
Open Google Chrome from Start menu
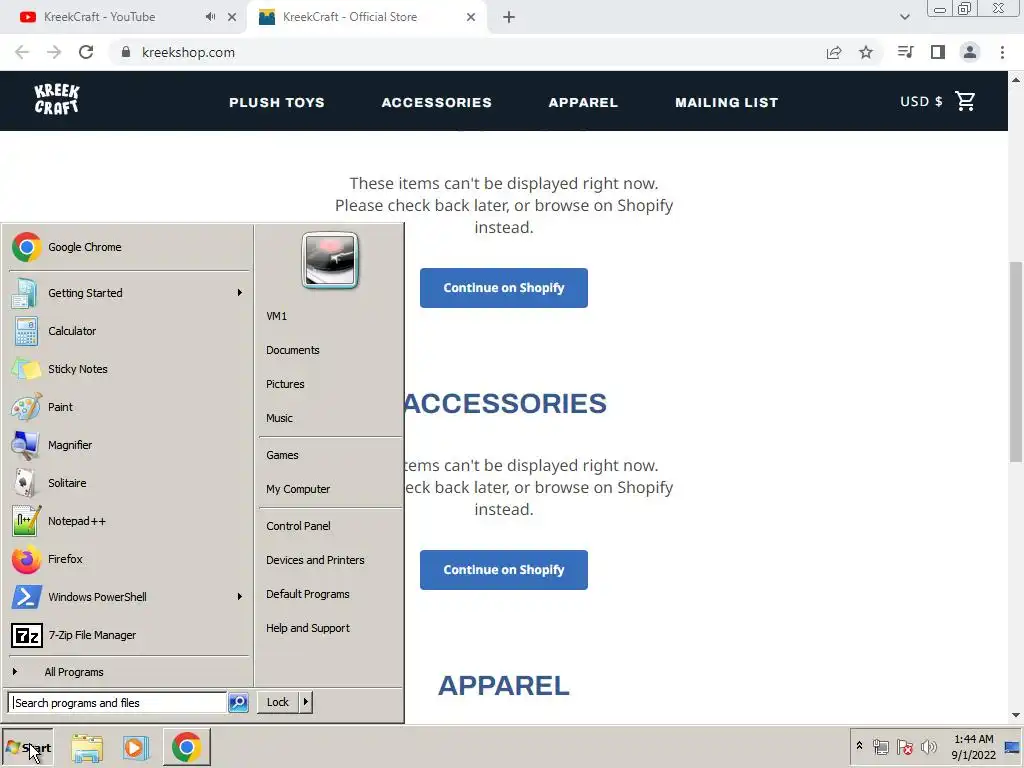(x=128, y=247)
